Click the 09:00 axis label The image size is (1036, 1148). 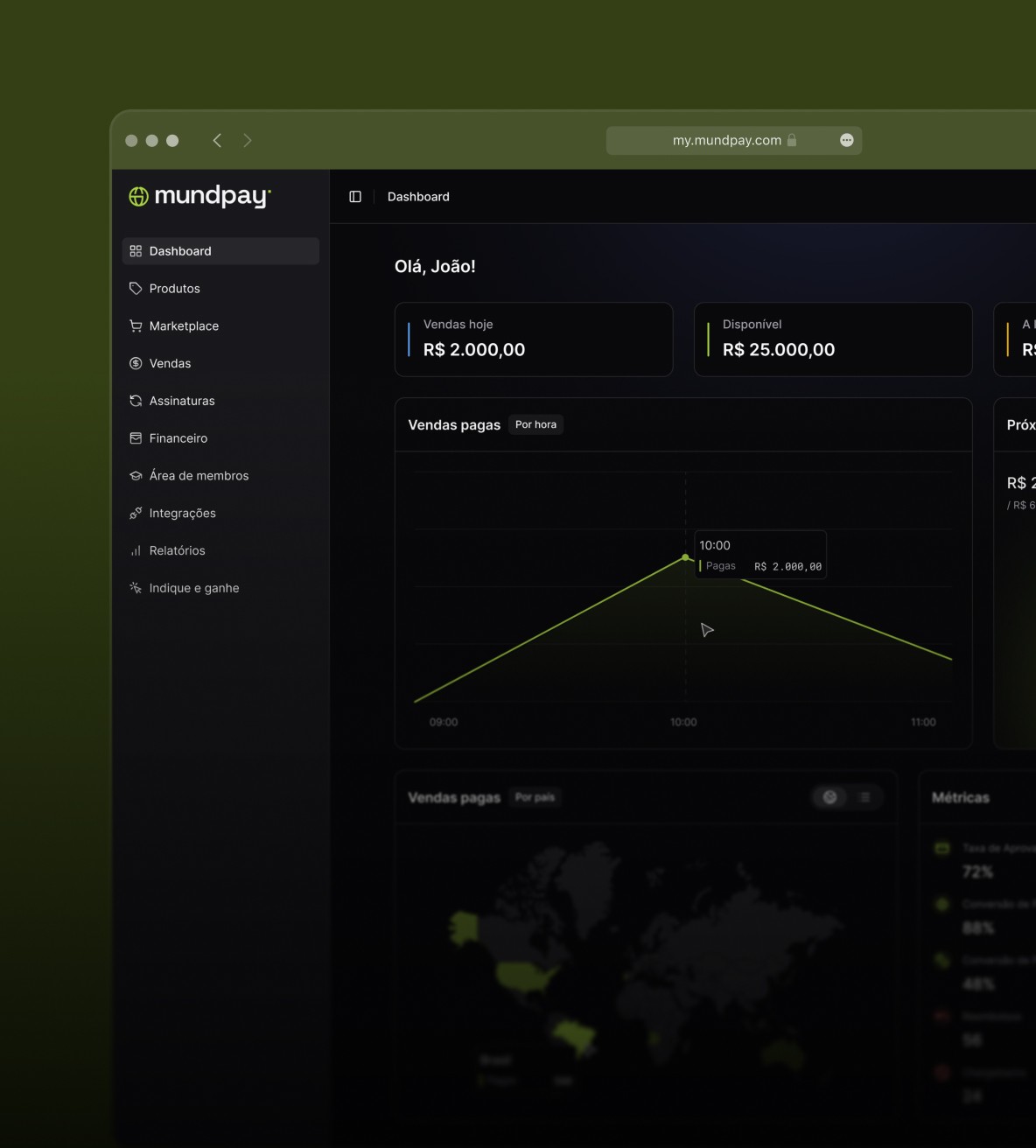[x=444, y=722]
